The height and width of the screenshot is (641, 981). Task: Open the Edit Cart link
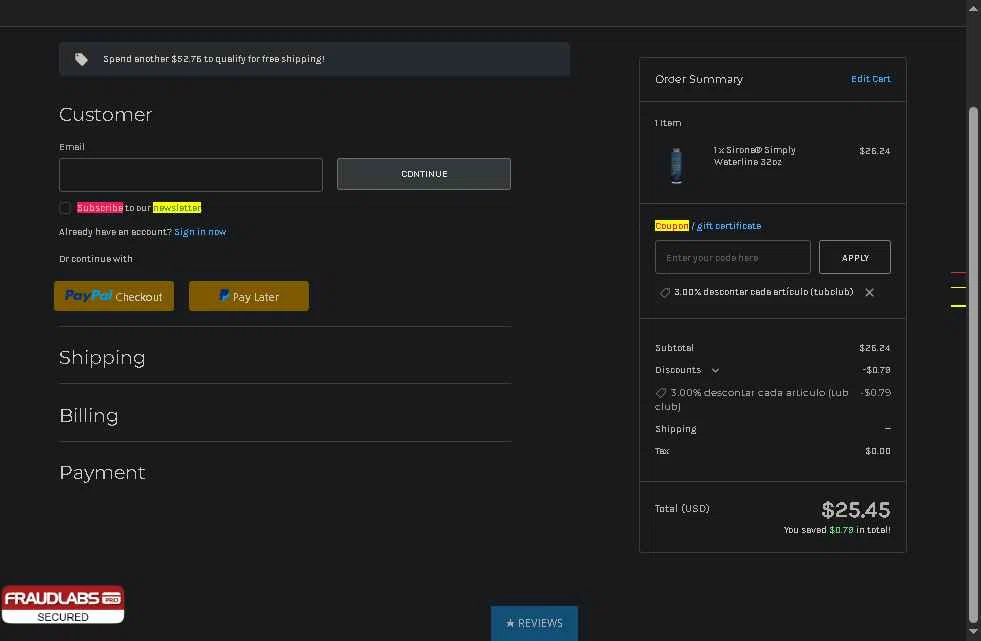pyautogui.click(x=870, y=79)
